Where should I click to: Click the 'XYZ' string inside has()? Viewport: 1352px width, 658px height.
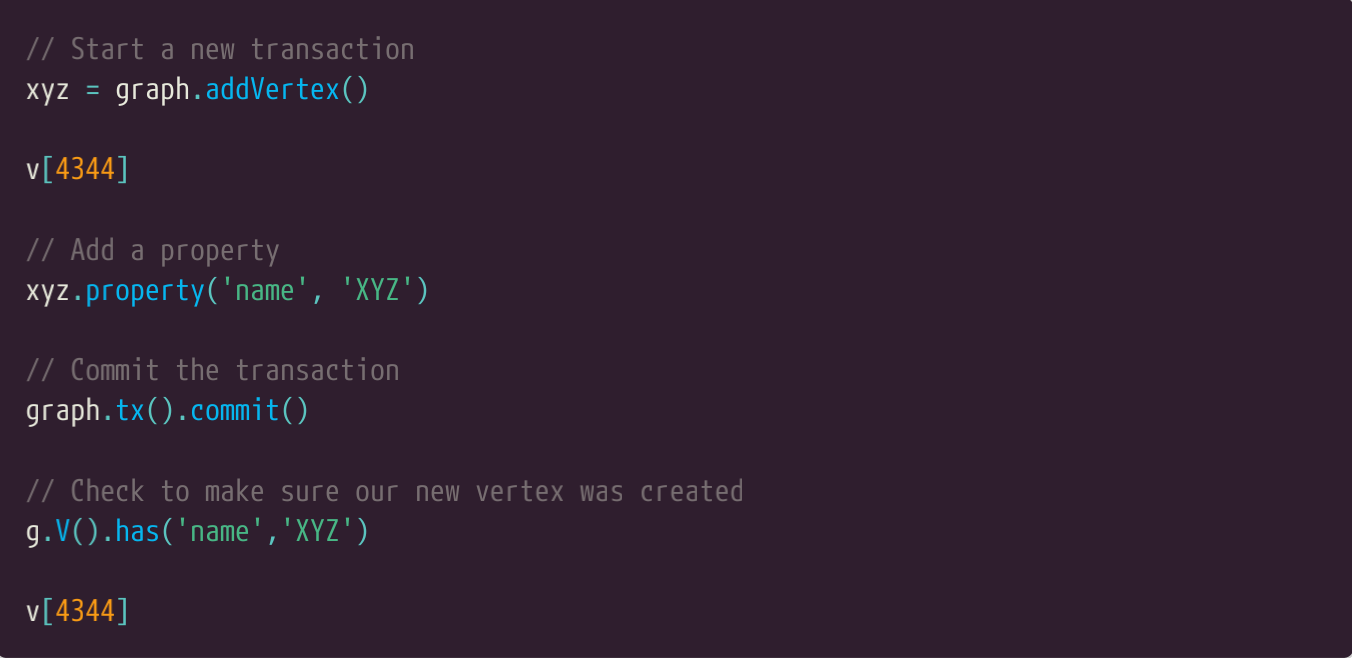[318, 531]
